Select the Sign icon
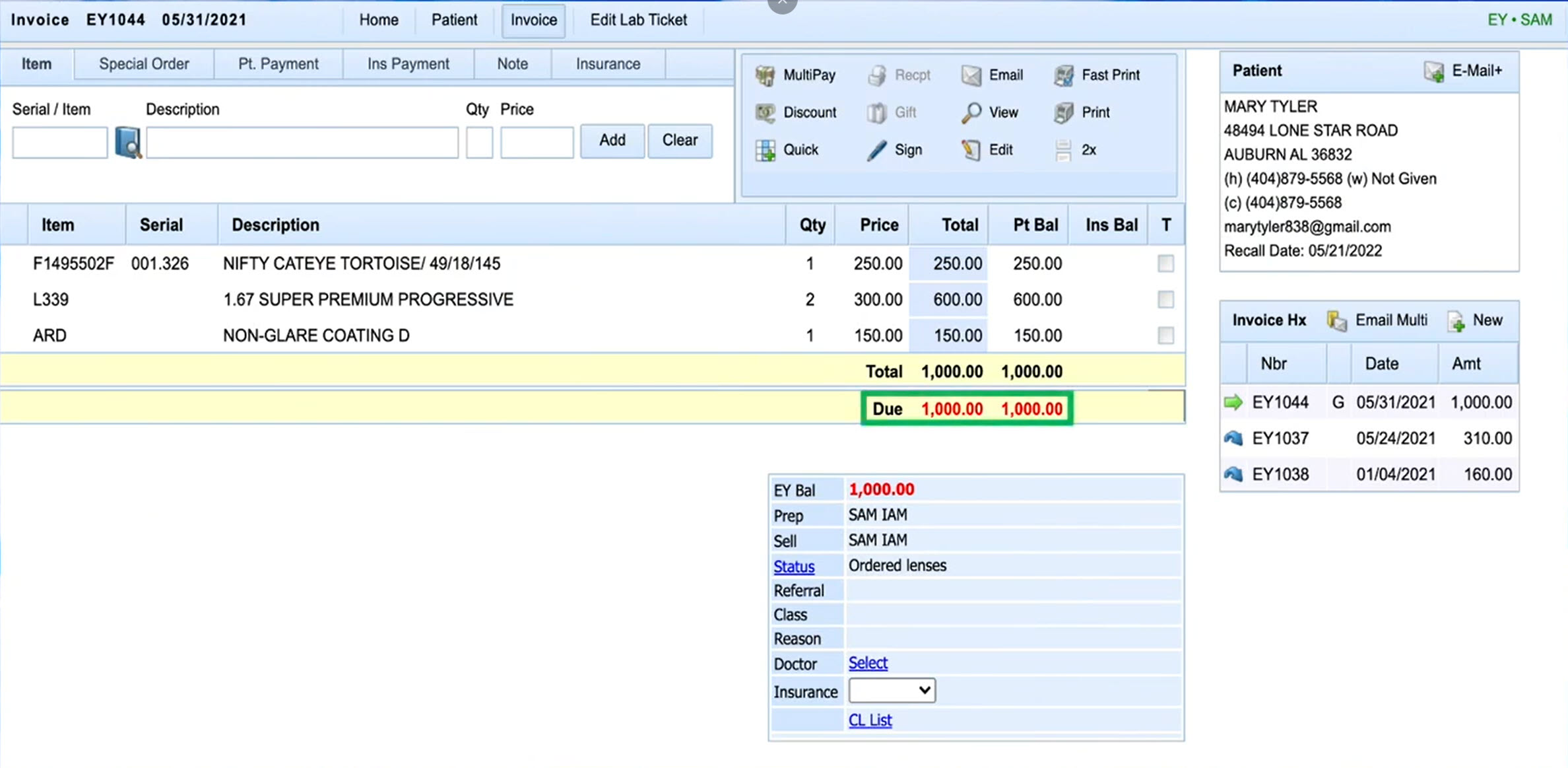 click(x=875, y=150)
